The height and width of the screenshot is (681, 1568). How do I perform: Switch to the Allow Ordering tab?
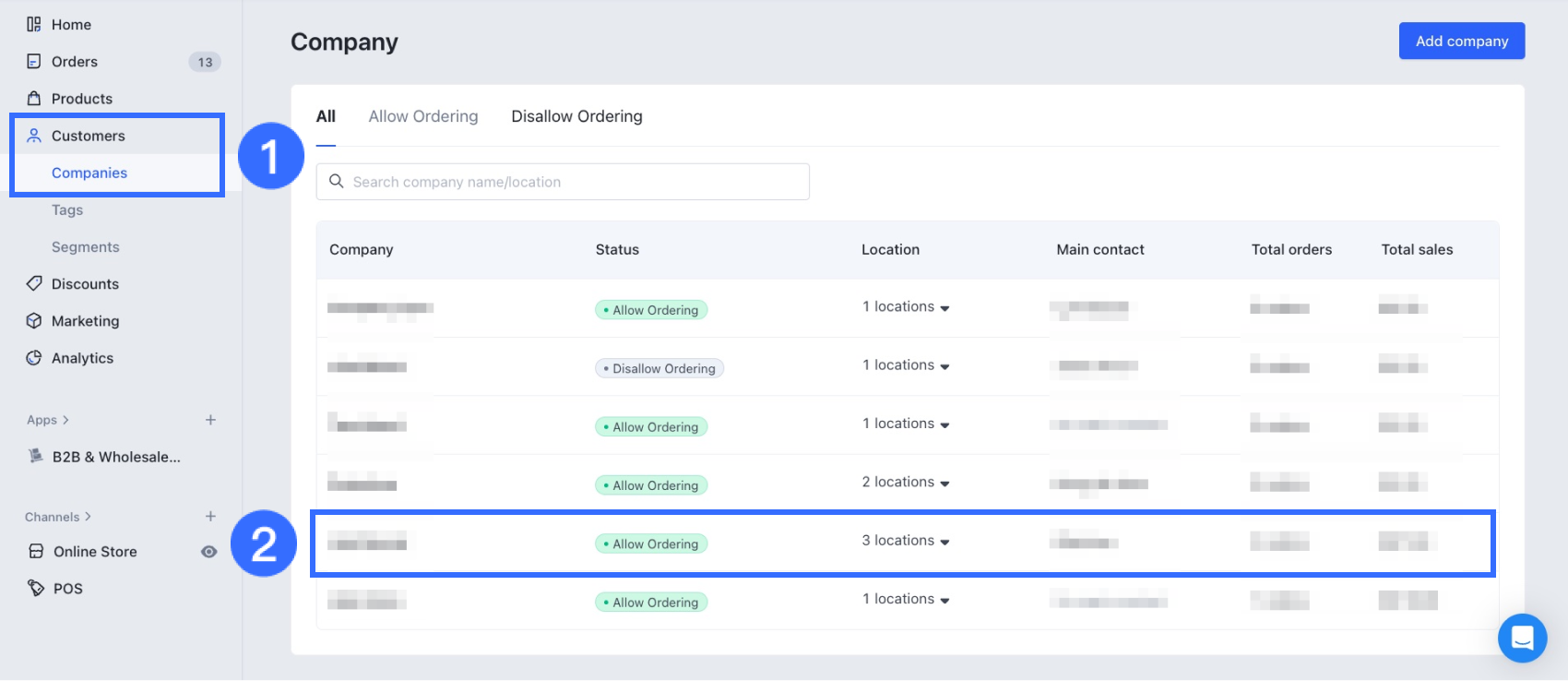pyautogui.click(x=423, y=116)
